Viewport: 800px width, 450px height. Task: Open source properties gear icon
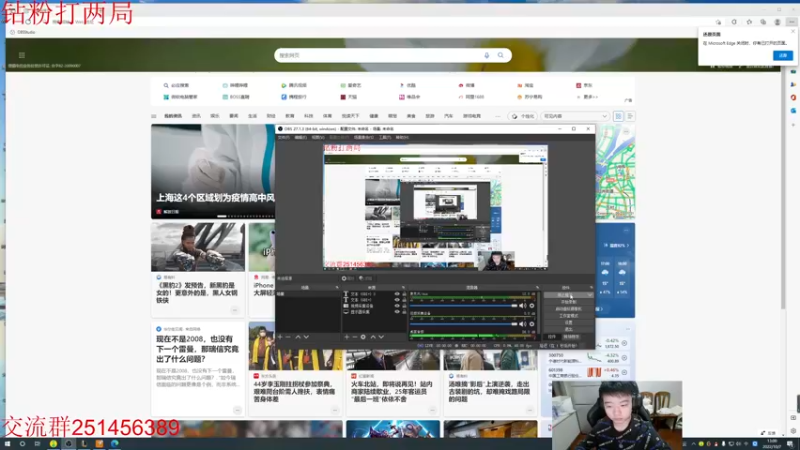[x=363, y=337]
